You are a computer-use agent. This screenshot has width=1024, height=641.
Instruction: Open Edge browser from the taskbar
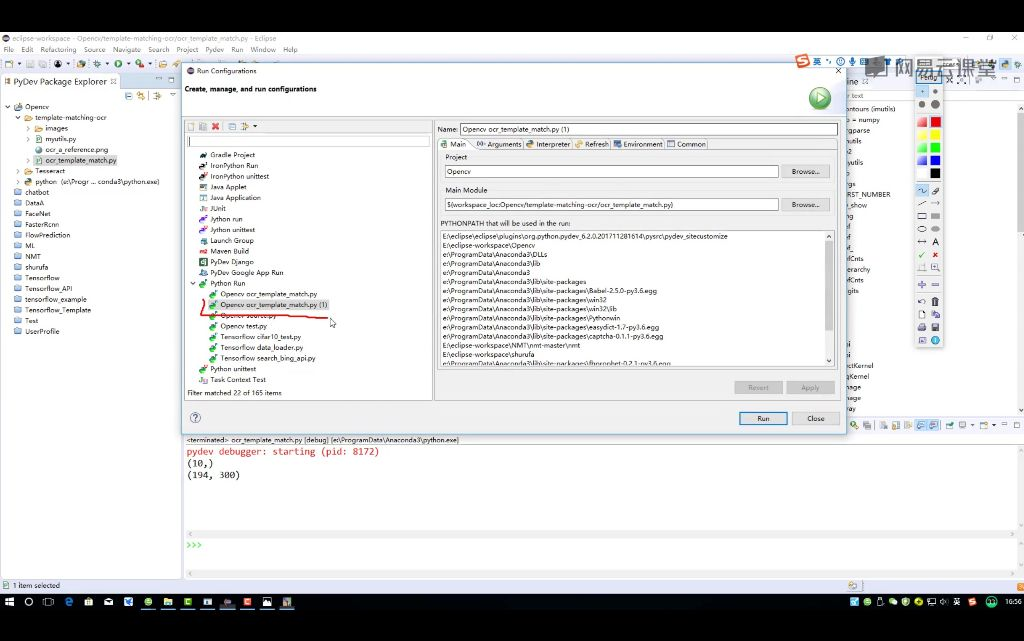point(69,602)
